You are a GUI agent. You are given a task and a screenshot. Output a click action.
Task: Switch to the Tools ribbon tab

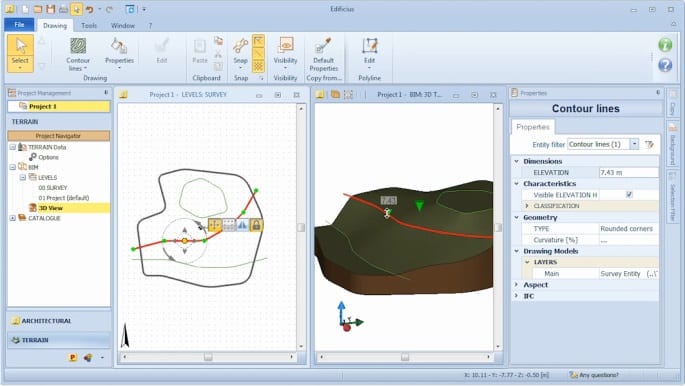(x=89, y=26)
